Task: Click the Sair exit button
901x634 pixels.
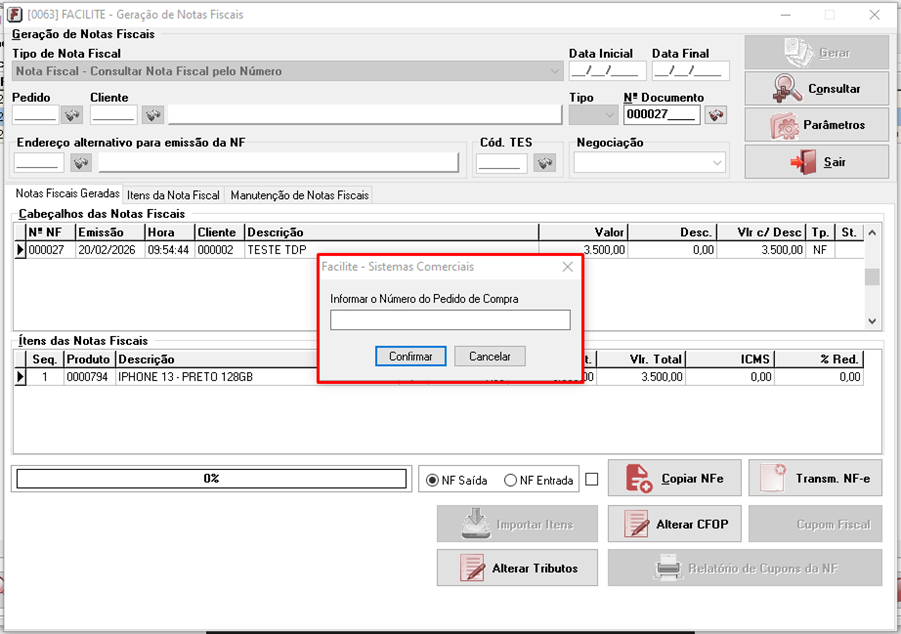Action: click(x=816, y=162)
